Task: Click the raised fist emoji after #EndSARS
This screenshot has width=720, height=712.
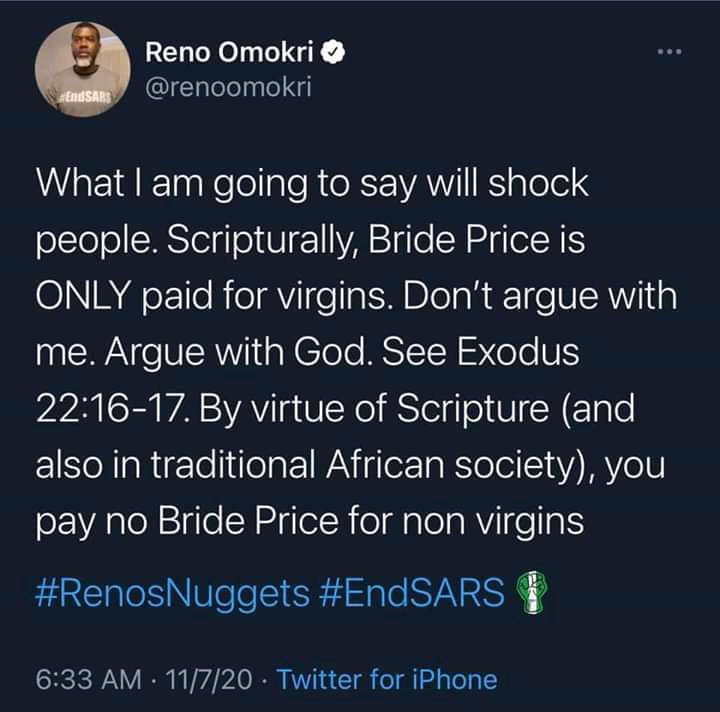Action: point(532,592)
